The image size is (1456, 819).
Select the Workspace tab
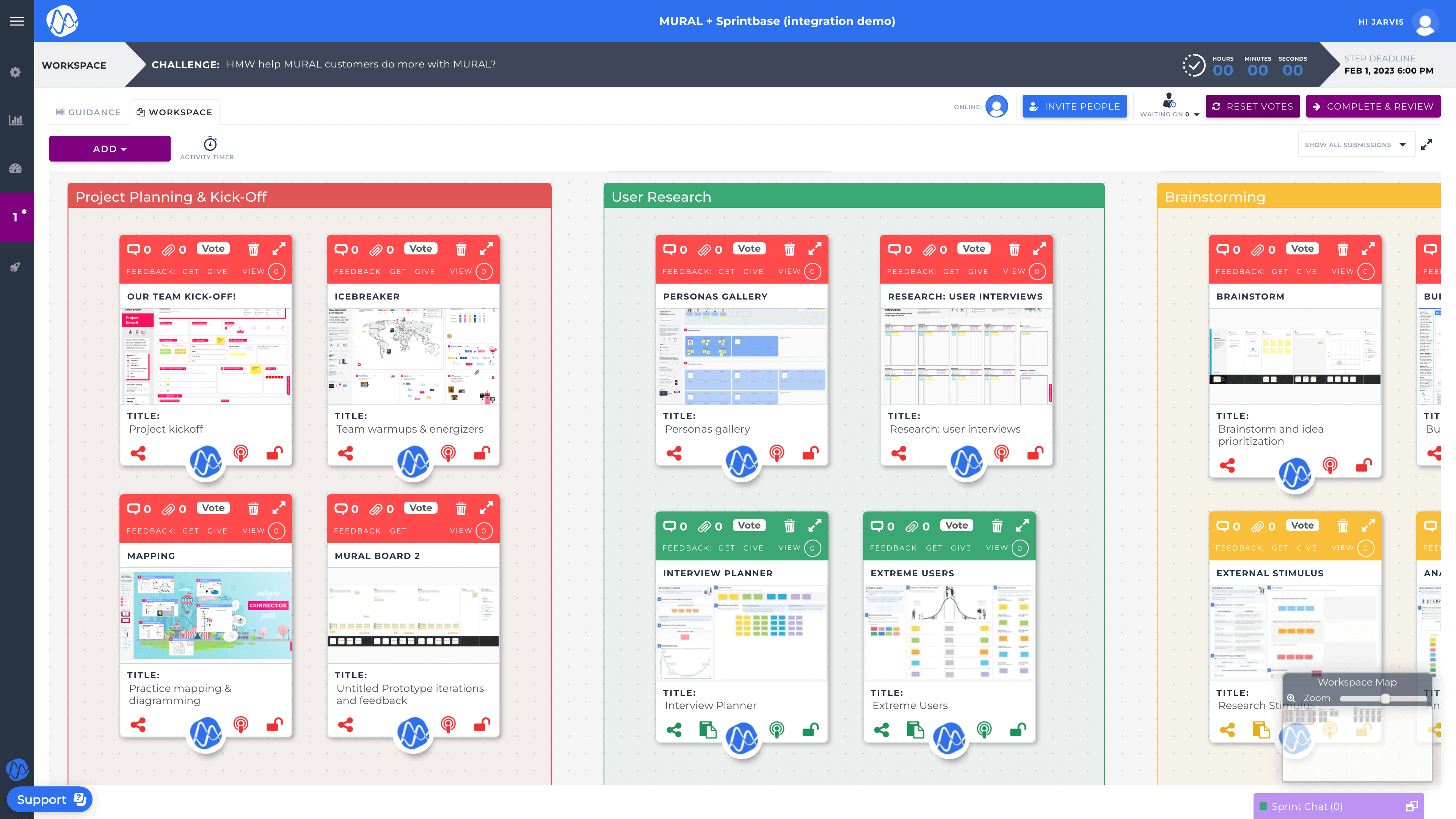(175, 112)
